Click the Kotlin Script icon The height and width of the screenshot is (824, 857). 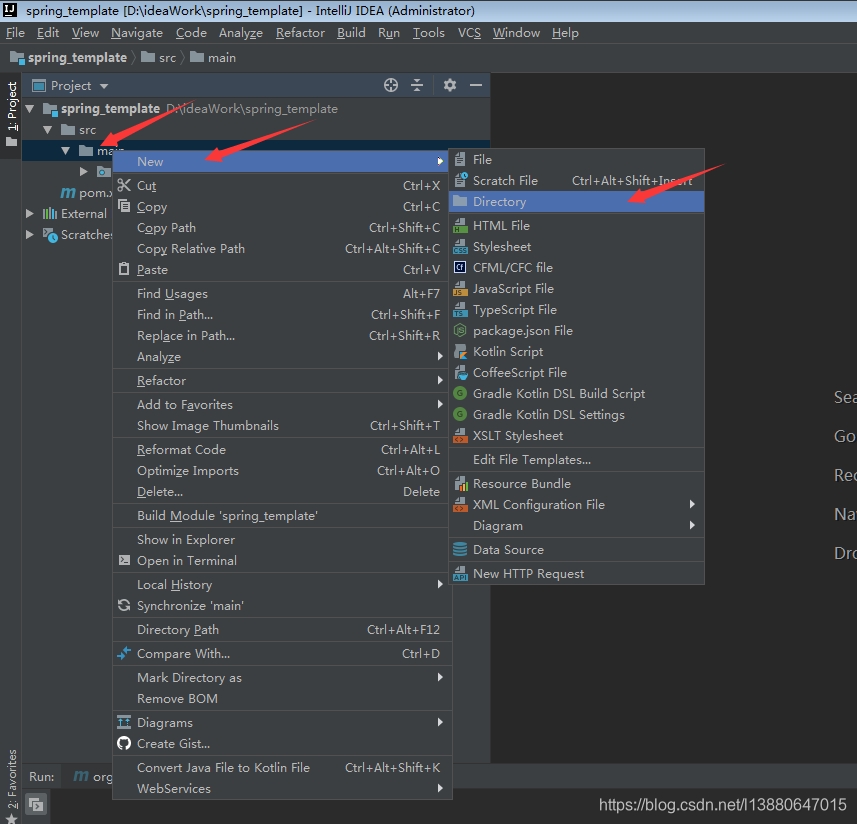coord(461,351)
